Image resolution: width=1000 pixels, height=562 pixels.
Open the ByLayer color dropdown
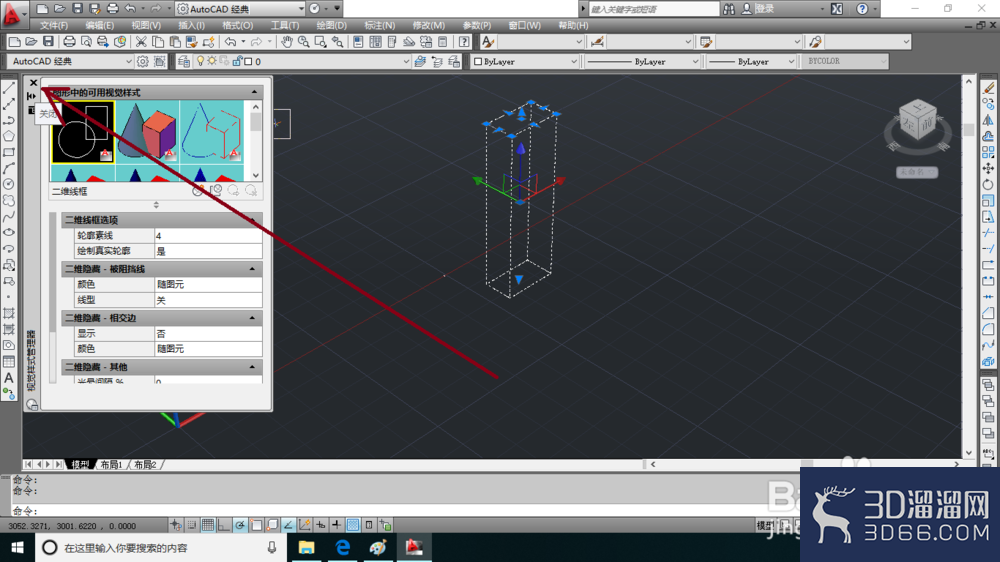point(525,61)
